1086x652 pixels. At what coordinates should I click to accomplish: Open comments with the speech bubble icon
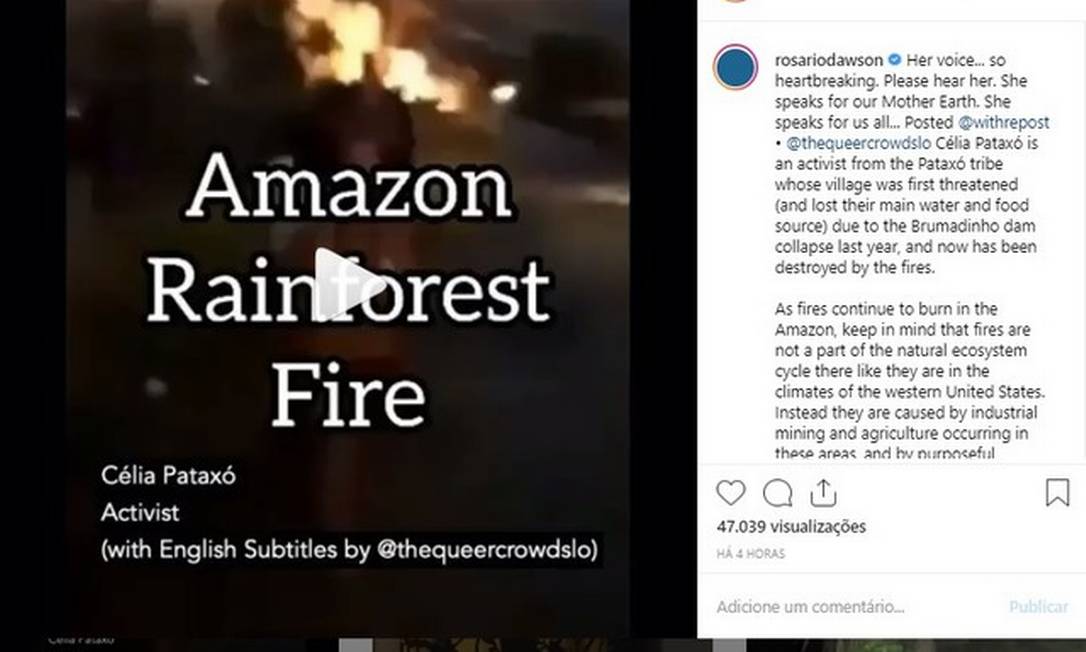coord(778,493)
